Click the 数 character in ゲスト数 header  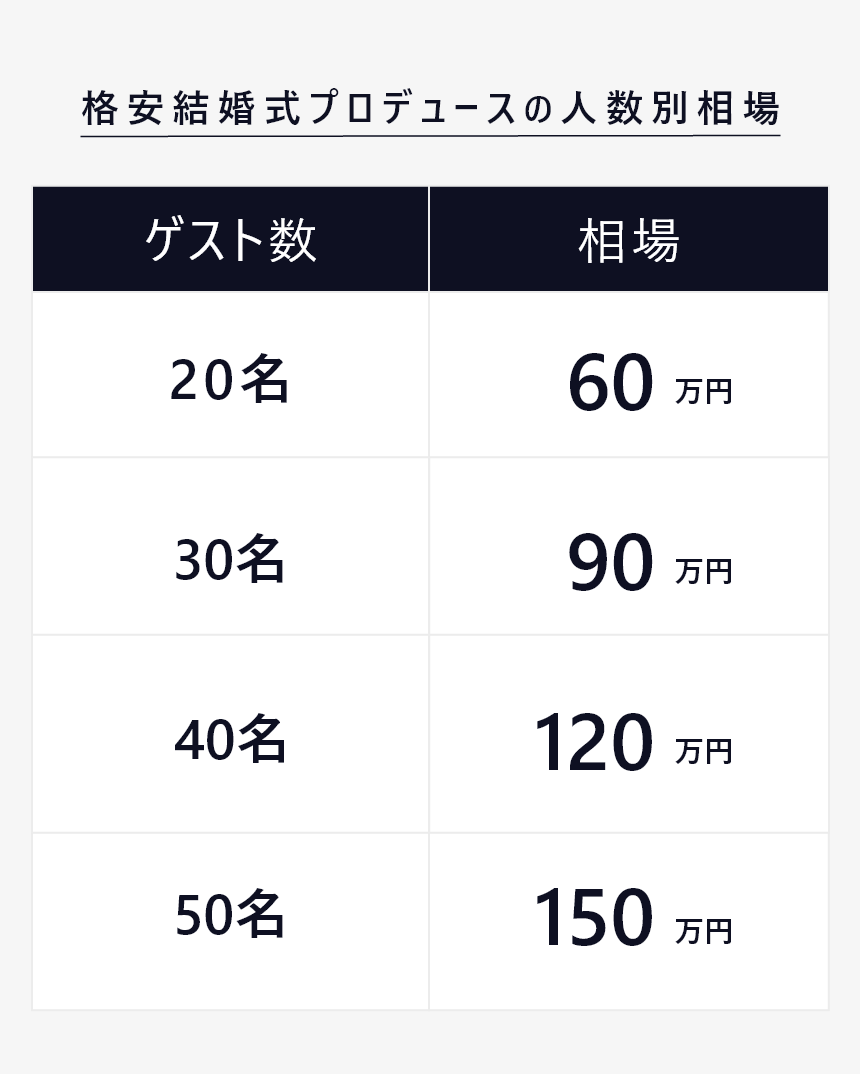point(293,240)
